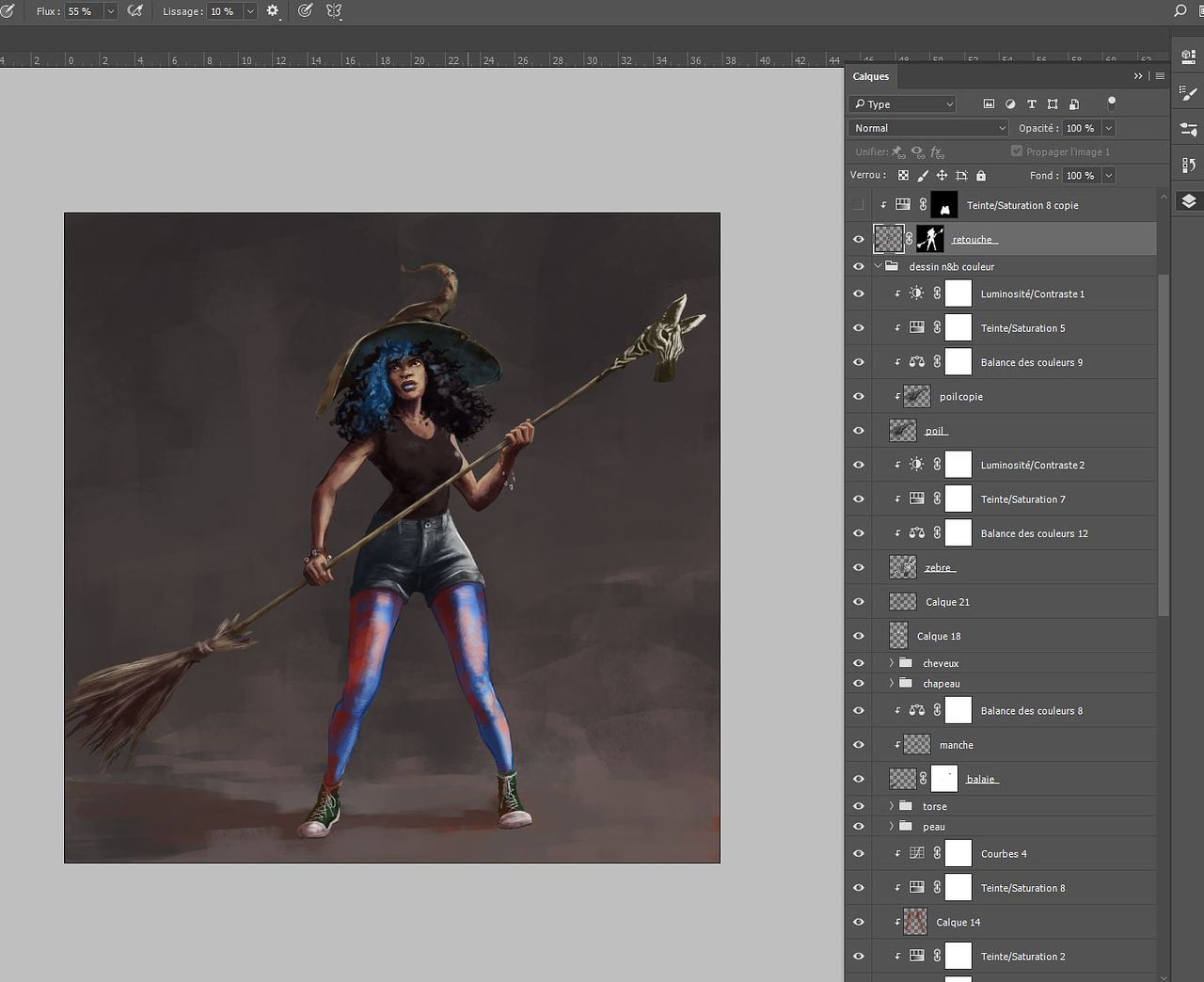Turn on the layer filter toggle switch

[1112, 103]
